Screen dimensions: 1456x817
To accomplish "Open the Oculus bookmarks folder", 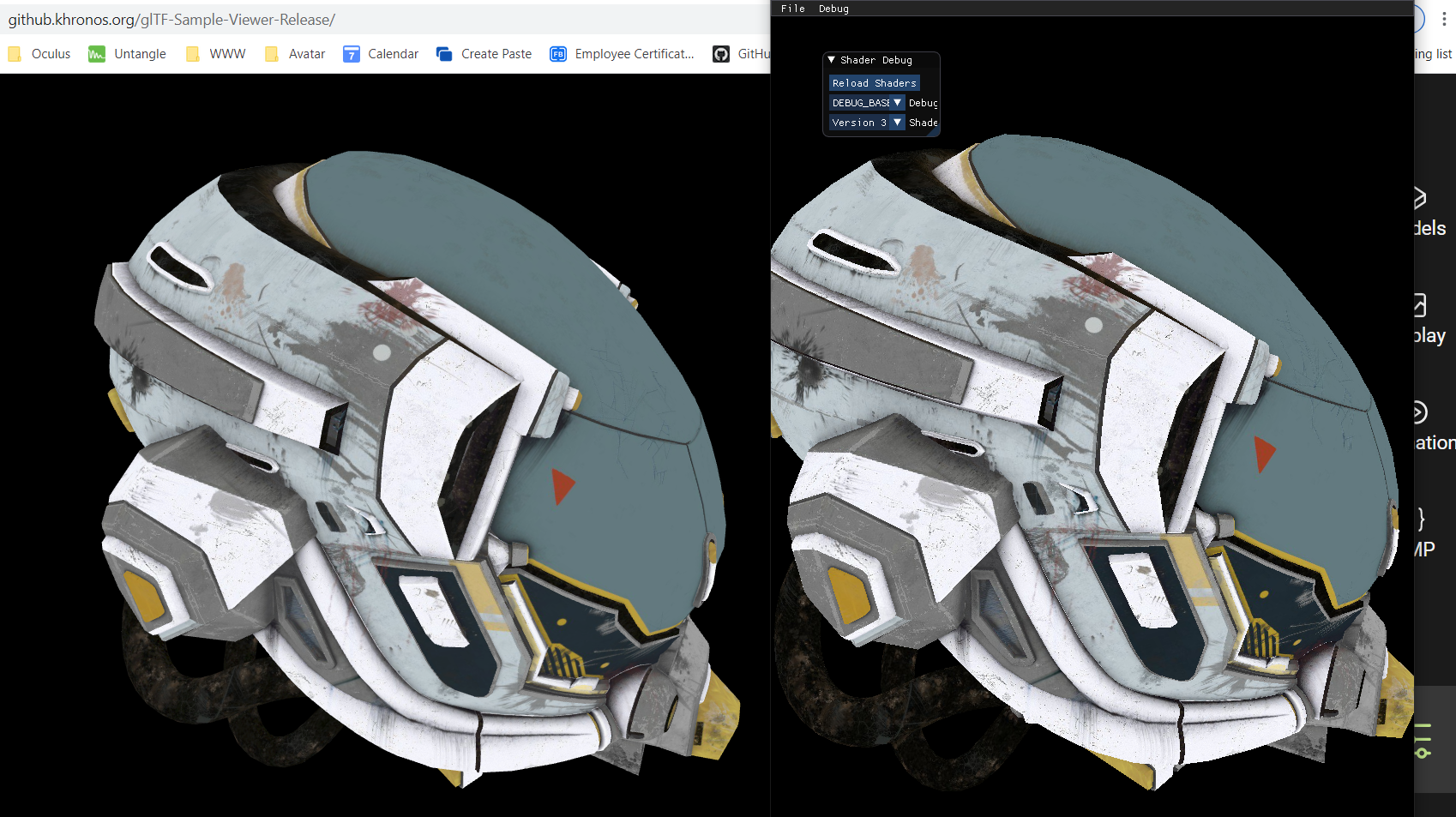I will tap(15, 54).
